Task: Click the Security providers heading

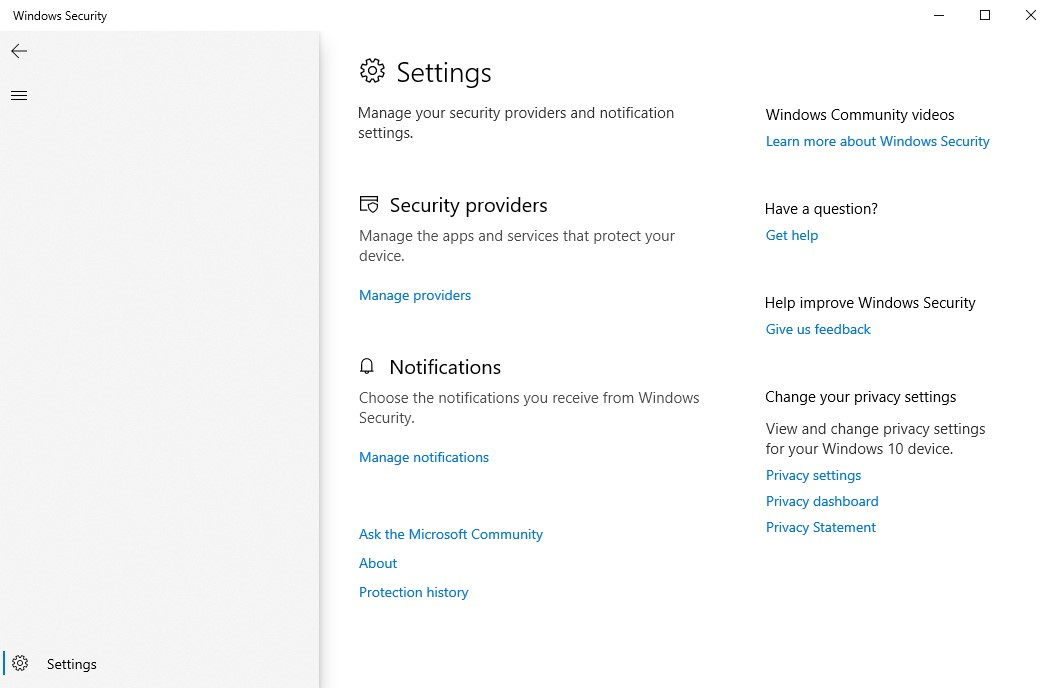Action: (469, 205)
